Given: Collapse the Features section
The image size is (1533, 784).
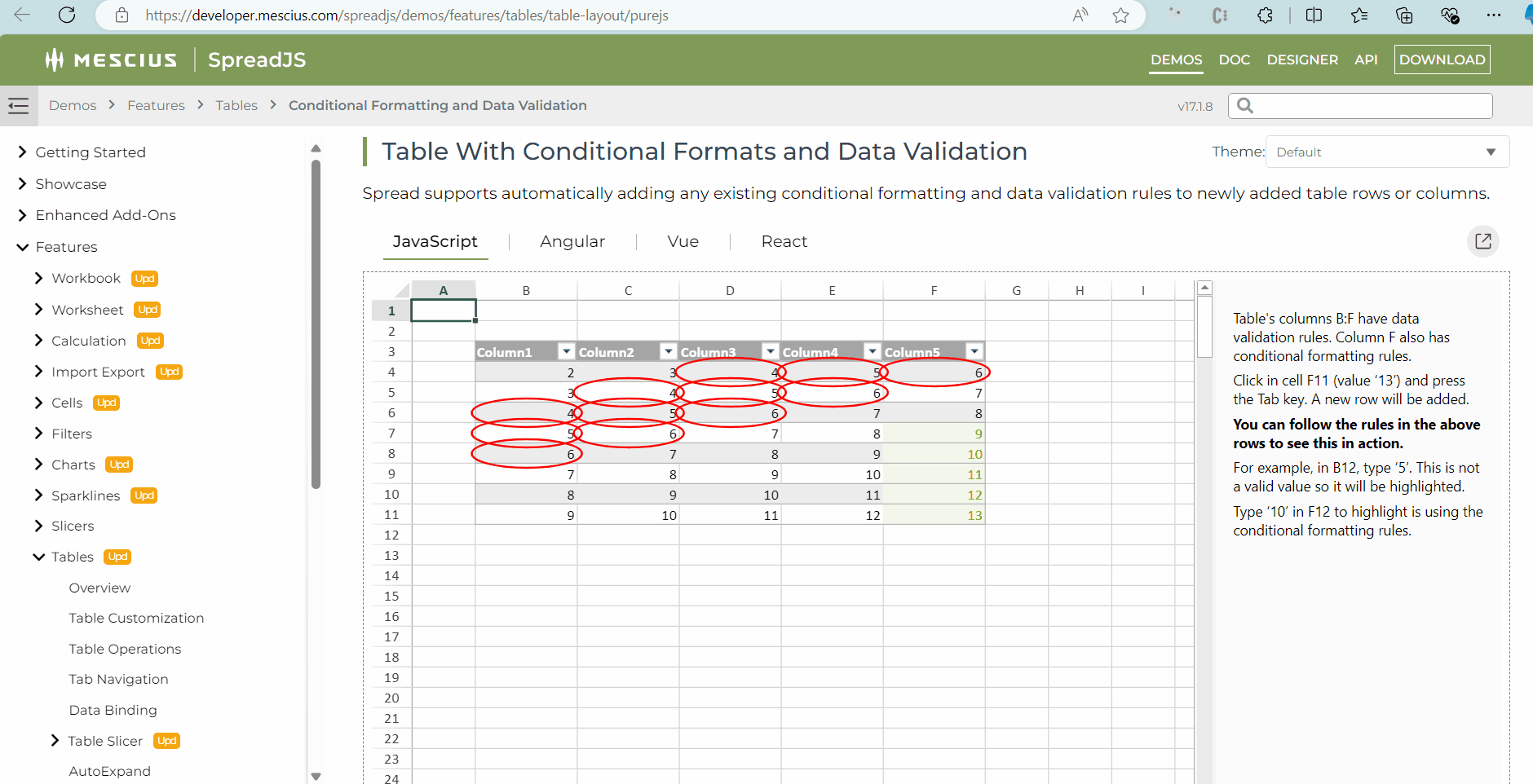Looking at the screenshot, I should click(22, 247).
